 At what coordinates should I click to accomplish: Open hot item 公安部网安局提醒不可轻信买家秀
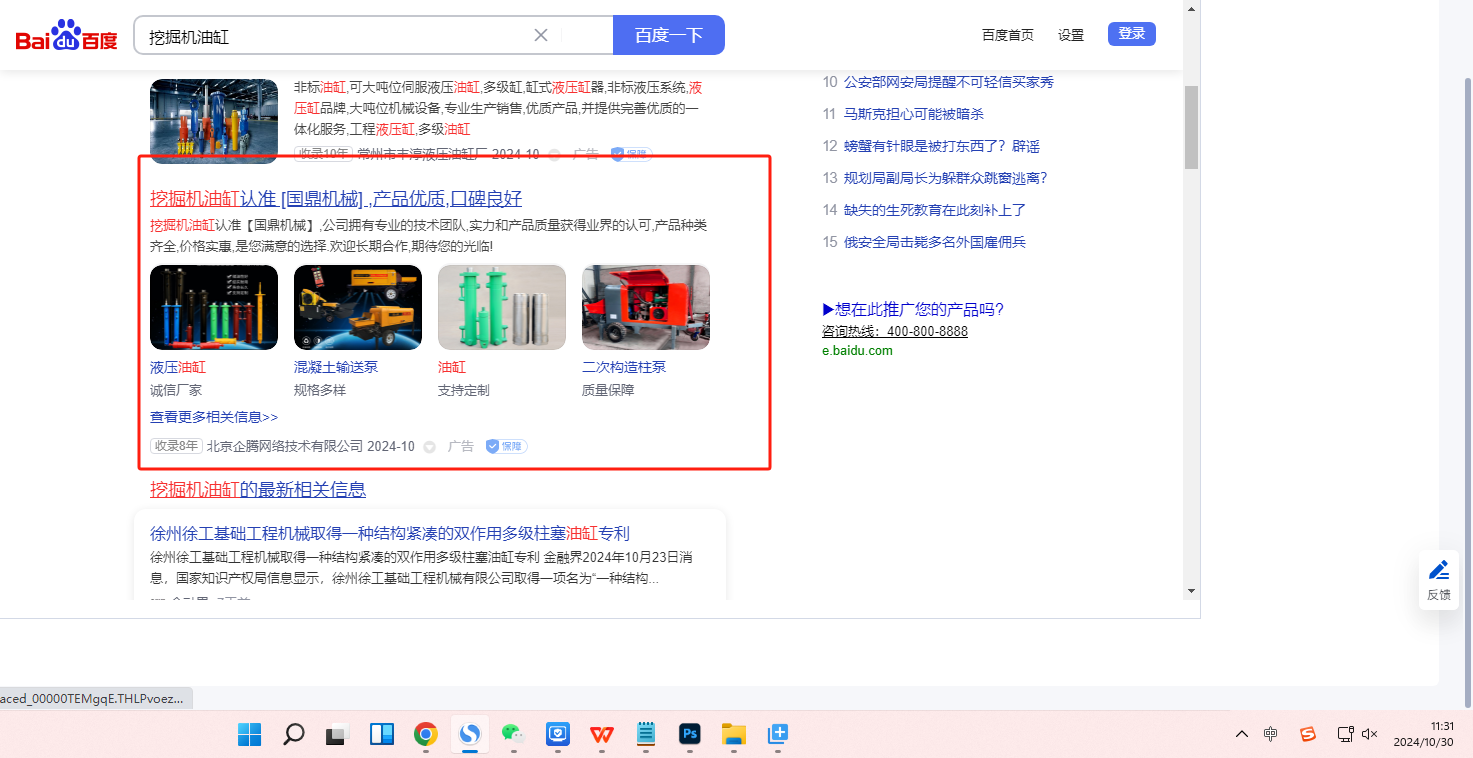coord(949,82)
